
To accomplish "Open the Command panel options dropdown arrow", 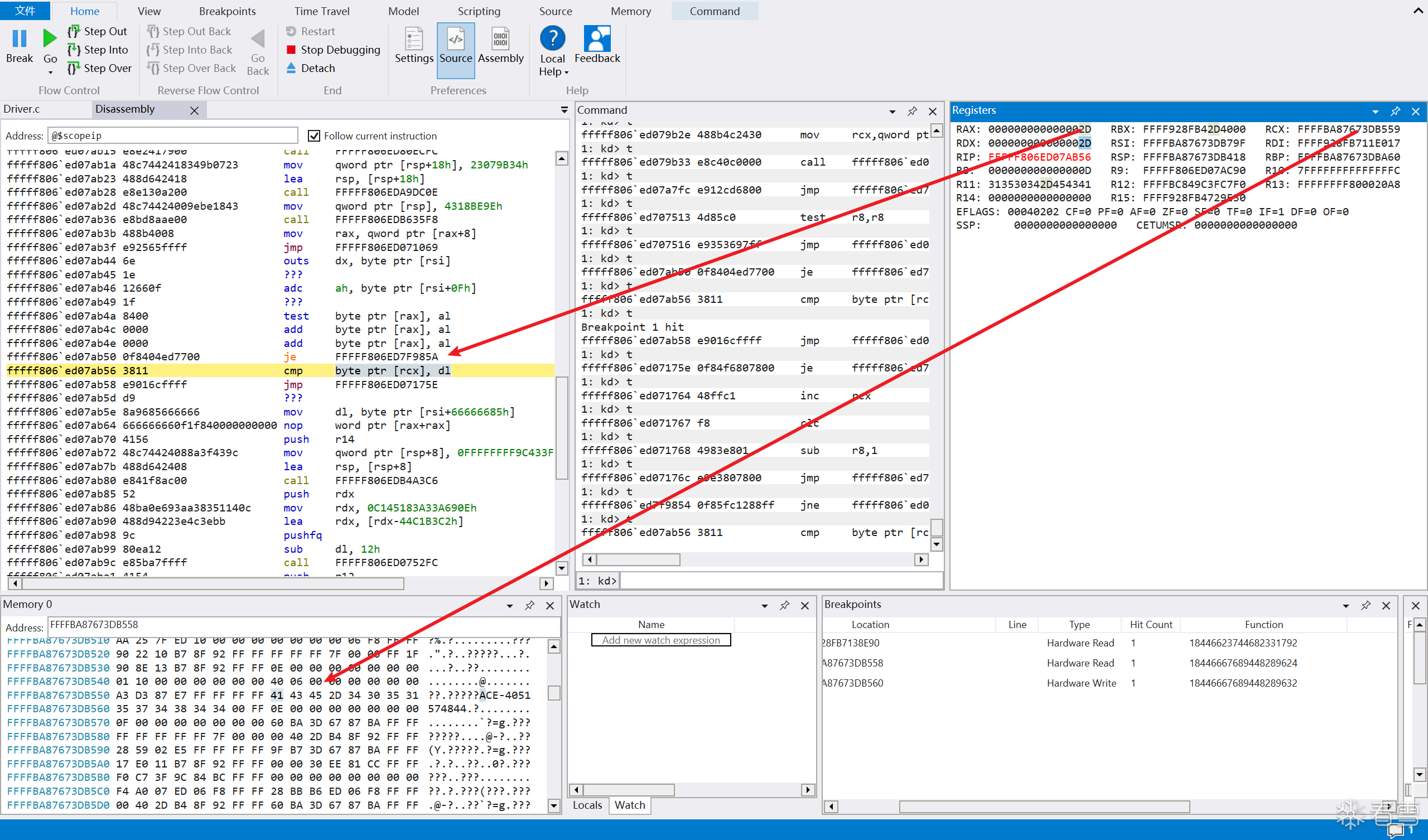I will 893,111.
